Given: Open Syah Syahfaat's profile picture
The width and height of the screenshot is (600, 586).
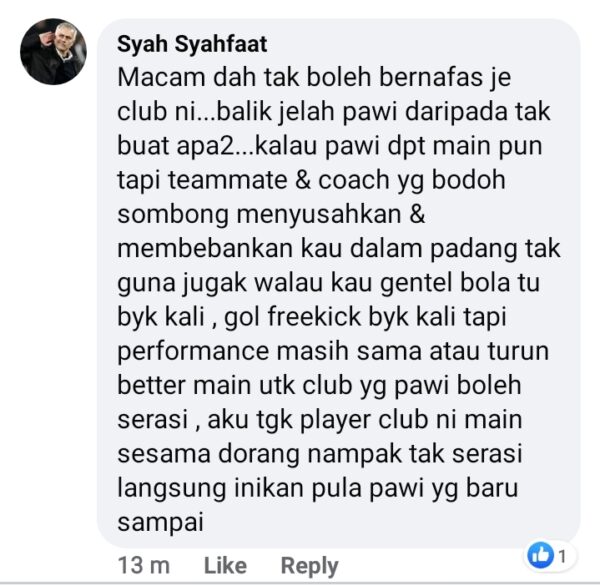Looking at the screenshot, I should pos(53,51).
